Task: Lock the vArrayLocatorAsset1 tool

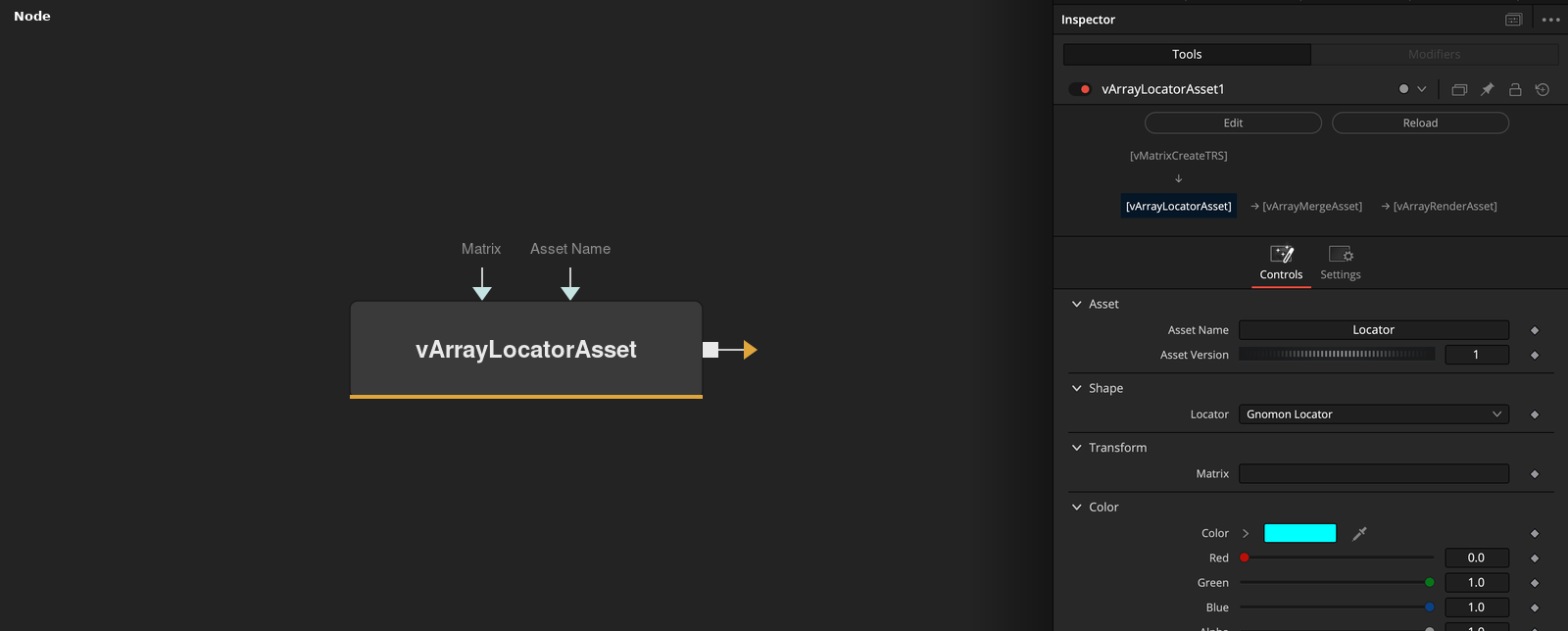Action: 1515,89
